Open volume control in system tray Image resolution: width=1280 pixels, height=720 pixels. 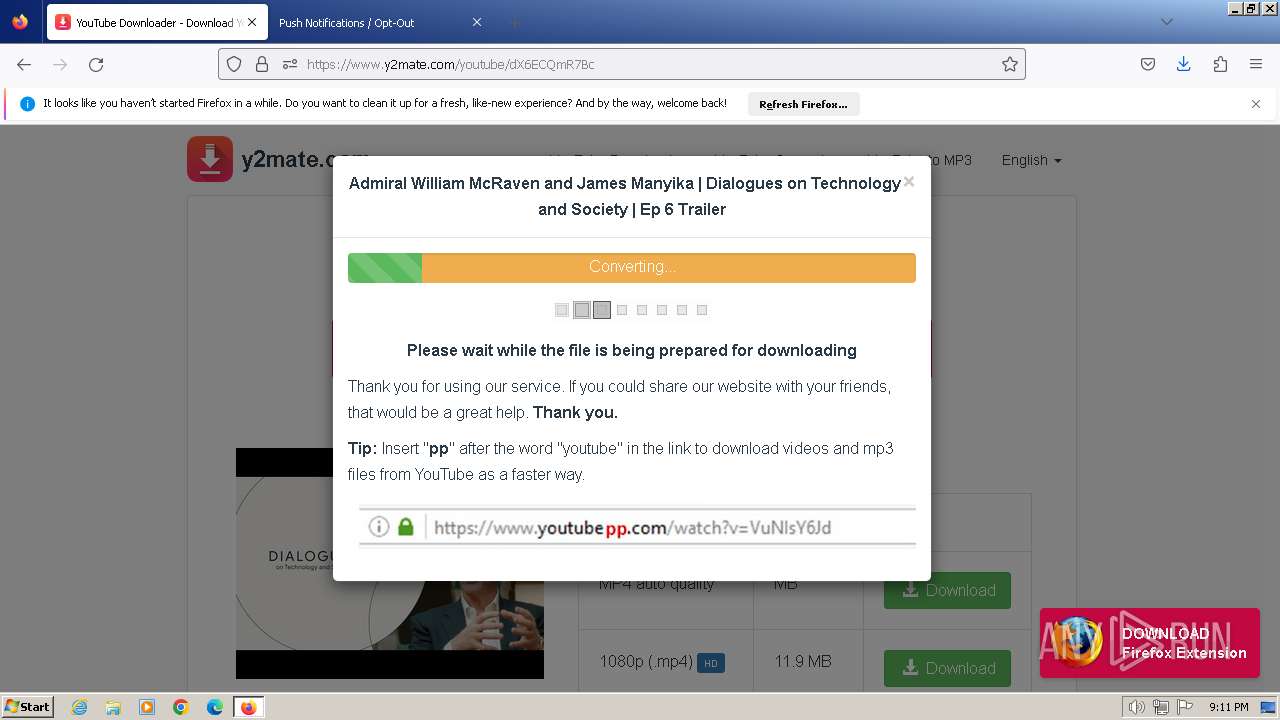1137,707
